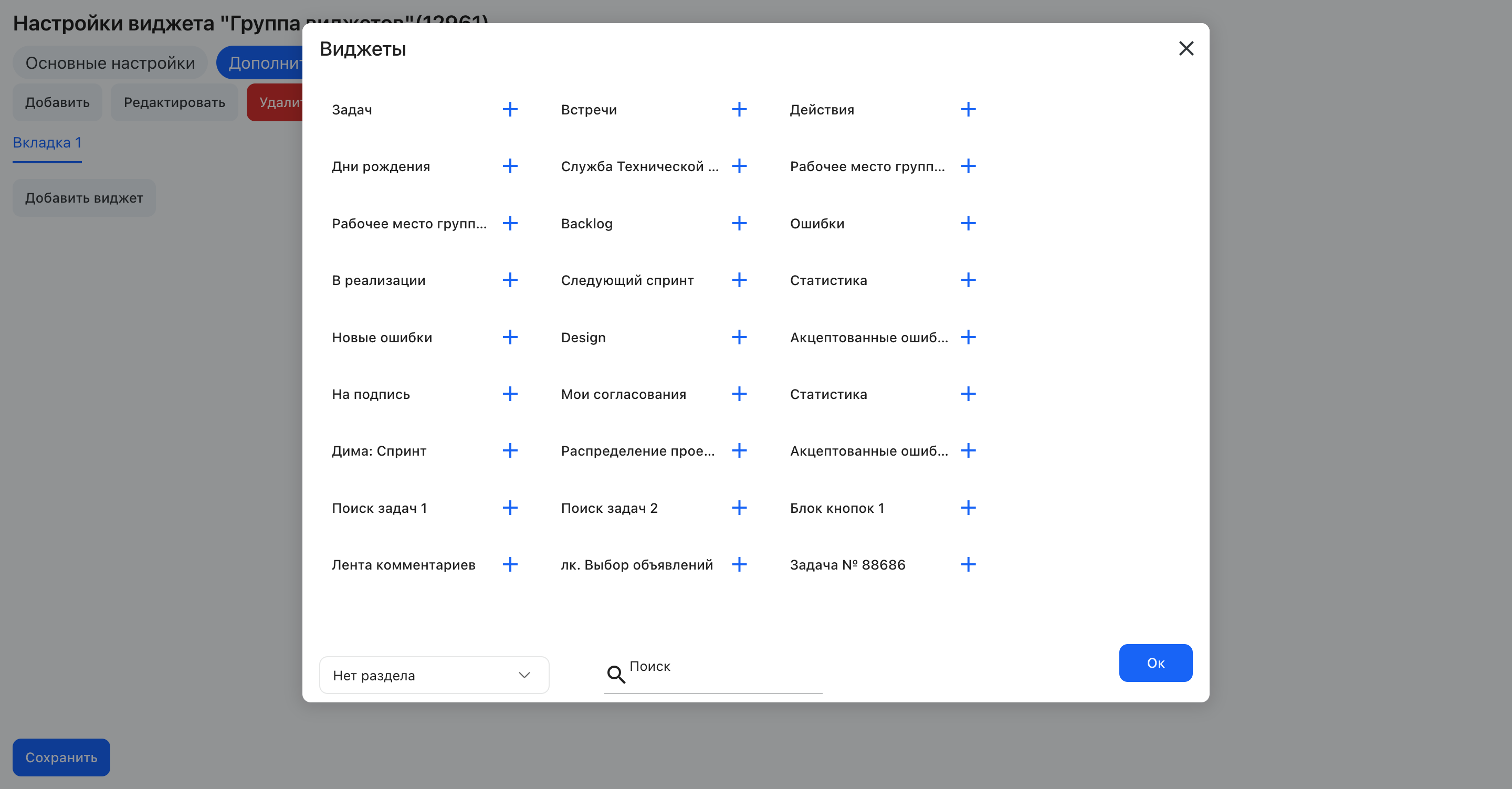Image resolution: width=1512 pixels, height=789 pixels.
Task: Click the plus next to Backlog
Action: (x=739, y=223)
